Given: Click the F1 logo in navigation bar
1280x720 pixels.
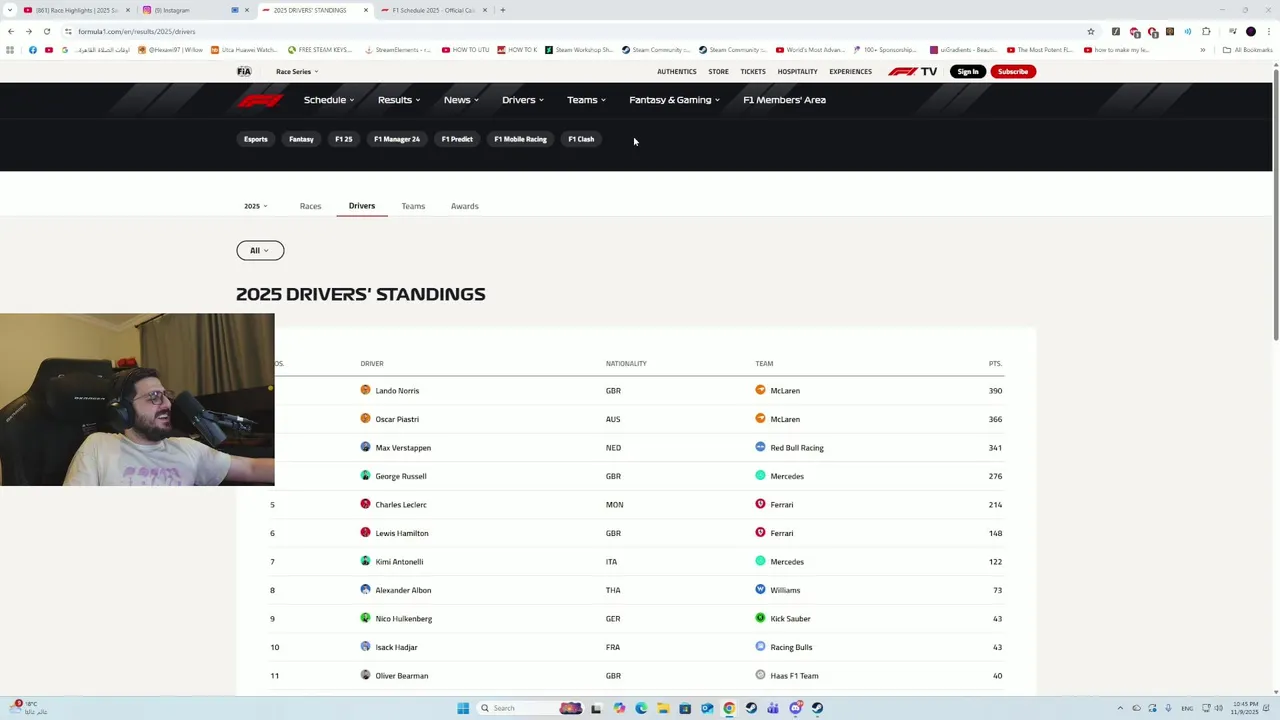Looking at the screenshot, I should (x=259, y=100).
